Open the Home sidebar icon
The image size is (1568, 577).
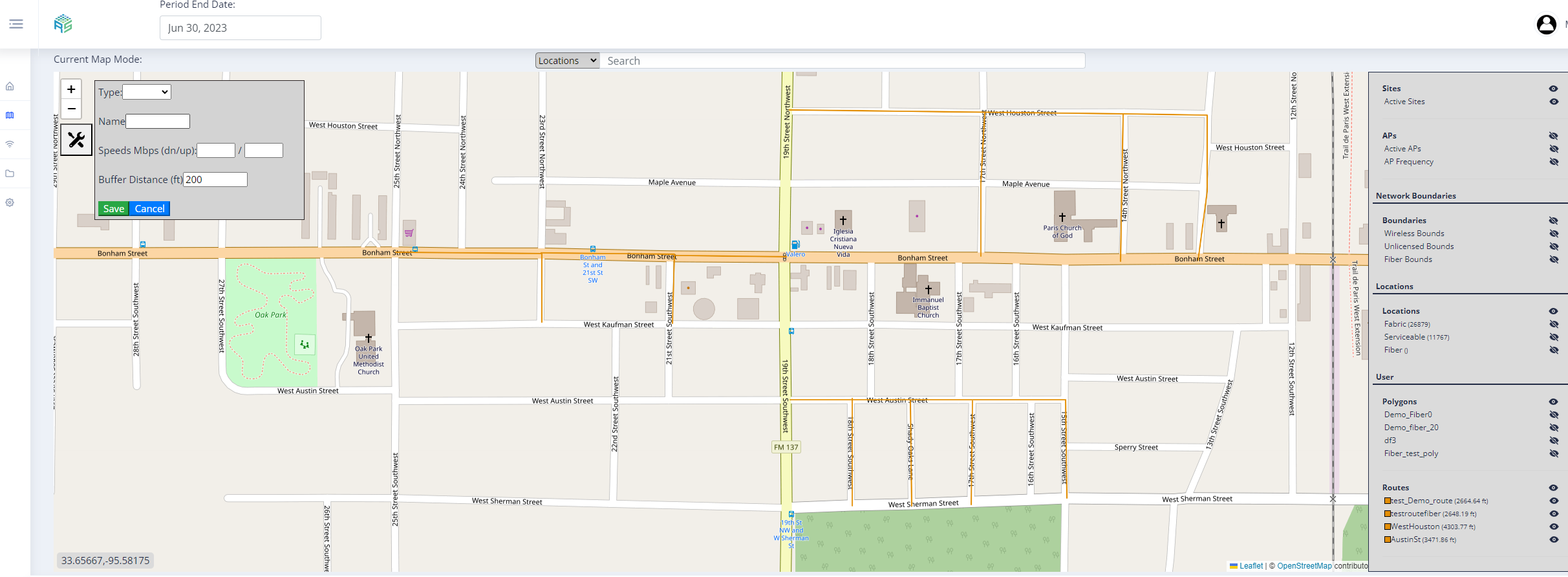point(10,86)
